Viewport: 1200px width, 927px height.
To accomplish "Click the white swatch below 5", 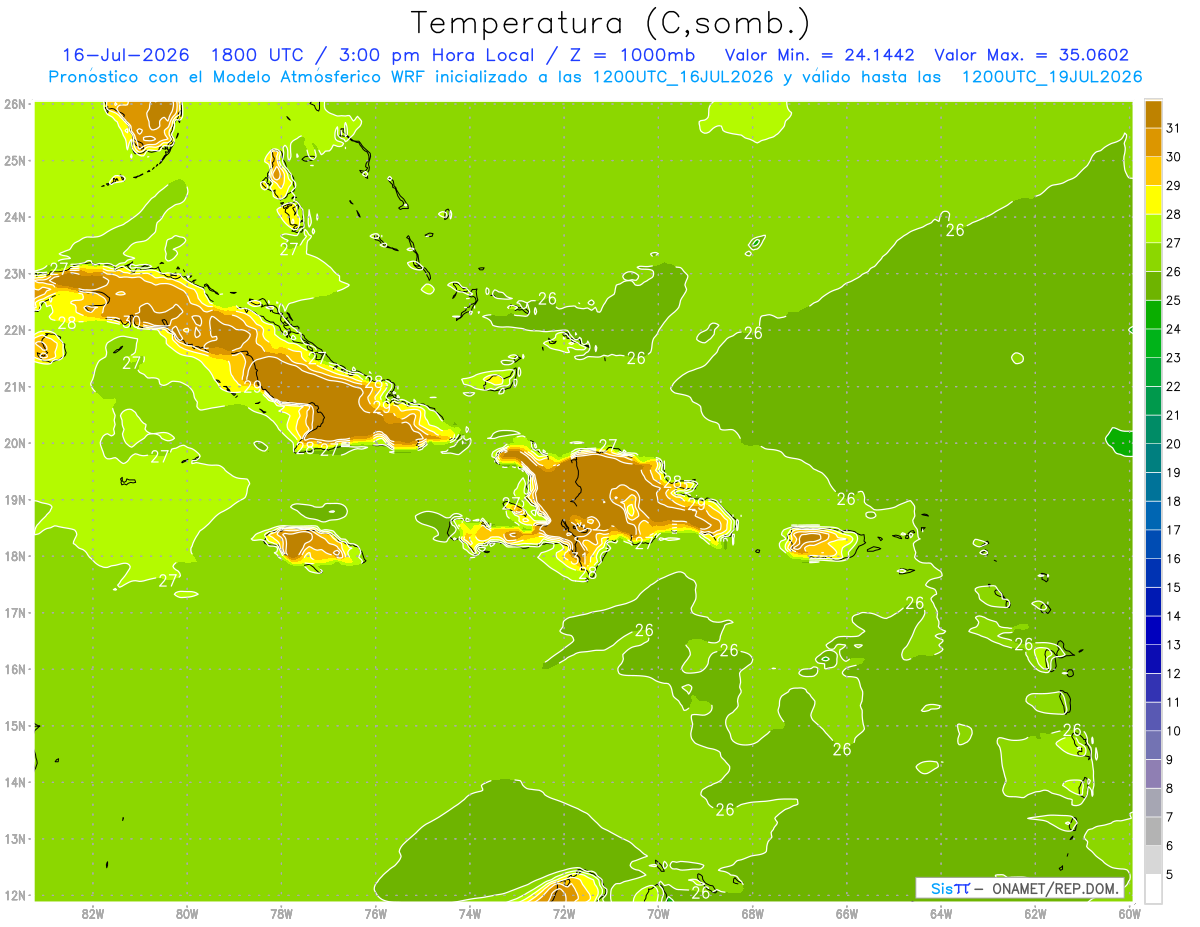I will click(x=1153, y=887).
